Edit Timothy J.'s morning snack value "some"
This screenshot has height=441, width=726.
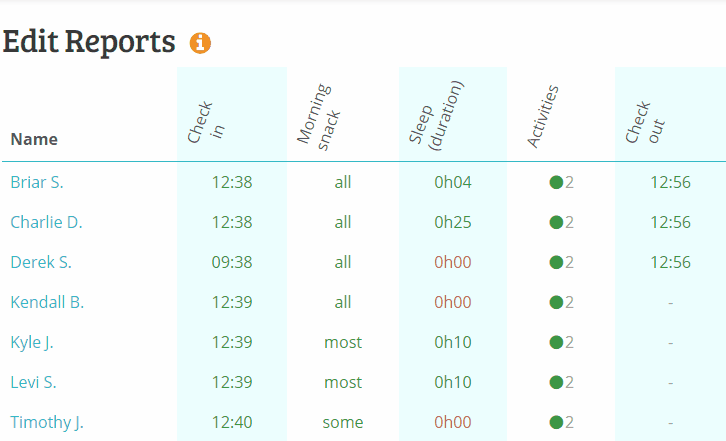click(343, 422)
